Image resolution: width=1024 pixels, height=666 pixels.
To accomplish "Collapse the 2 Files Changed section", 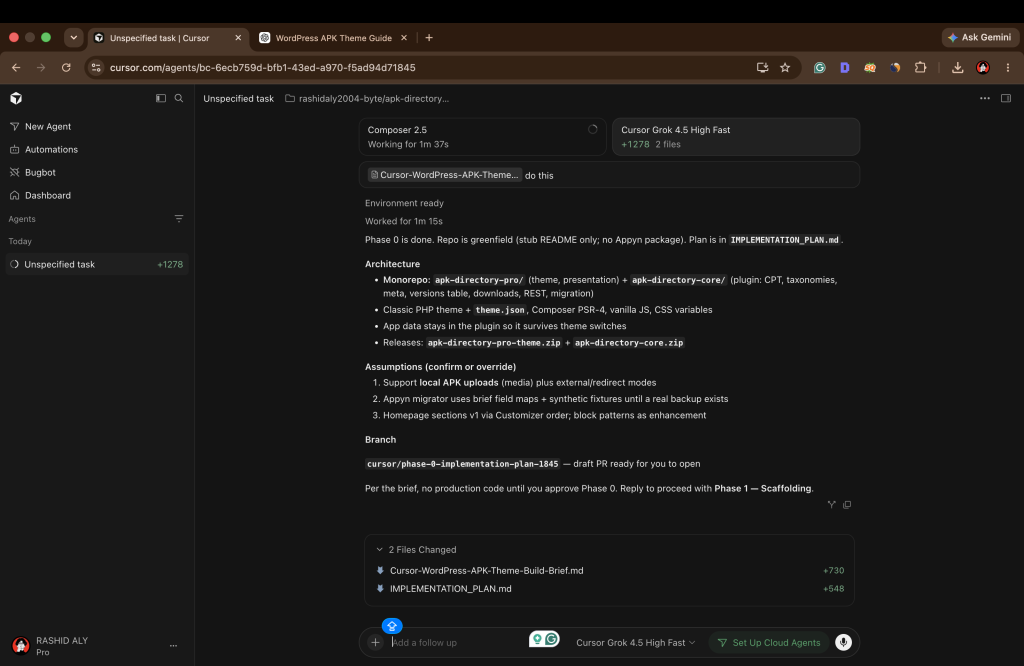I will tap(416, 550).
